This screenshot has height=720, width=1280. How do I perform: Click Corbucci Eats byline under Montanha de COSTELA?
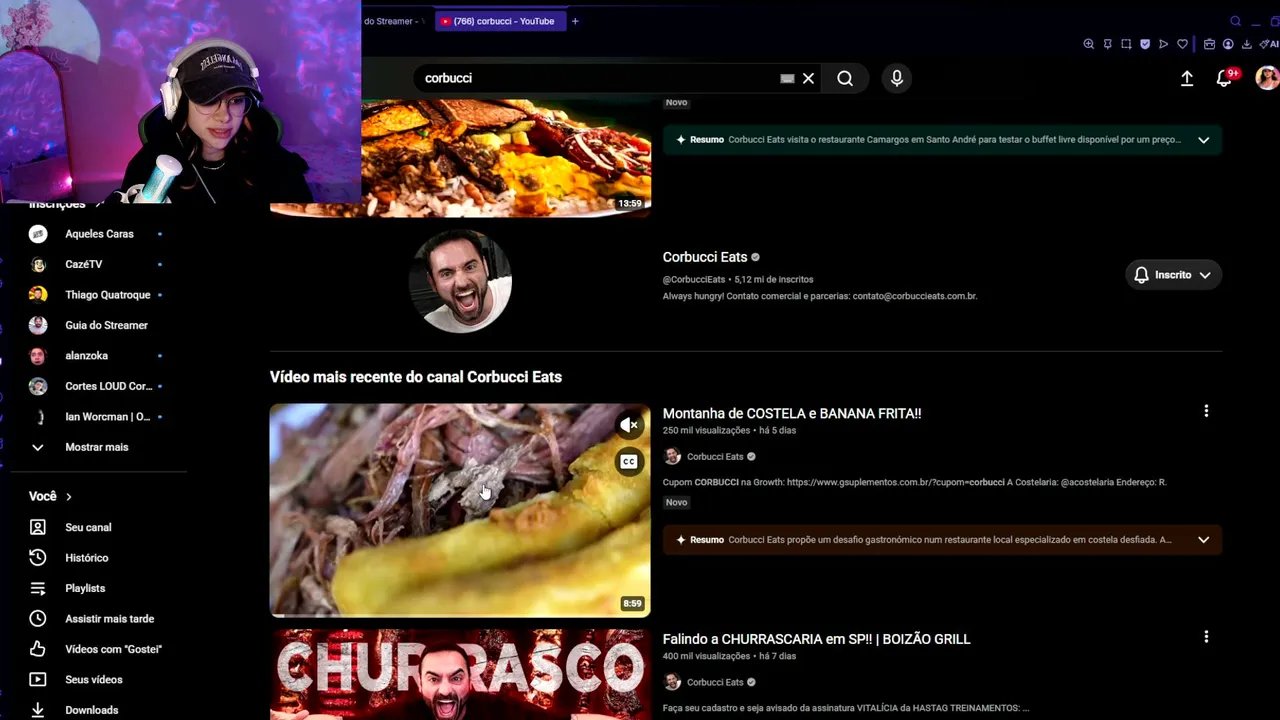pyautogui.click(x=715, y=457)
